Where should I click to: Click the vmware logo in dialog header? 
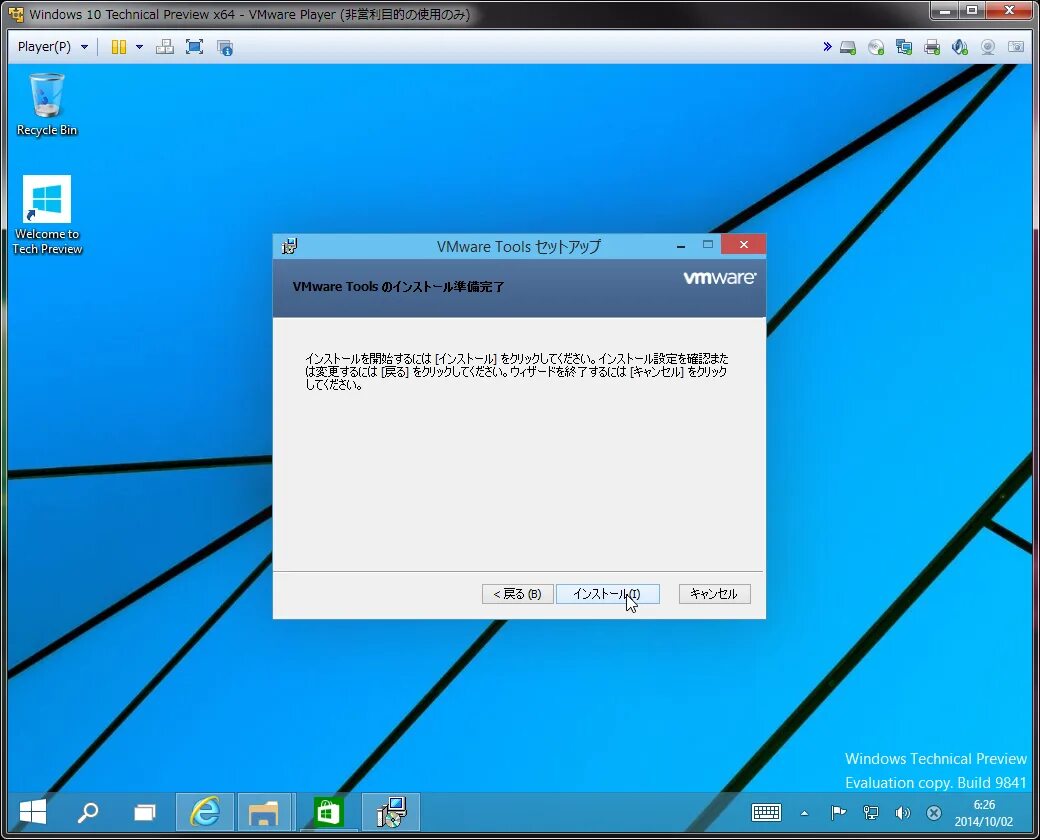click(720, 278)
